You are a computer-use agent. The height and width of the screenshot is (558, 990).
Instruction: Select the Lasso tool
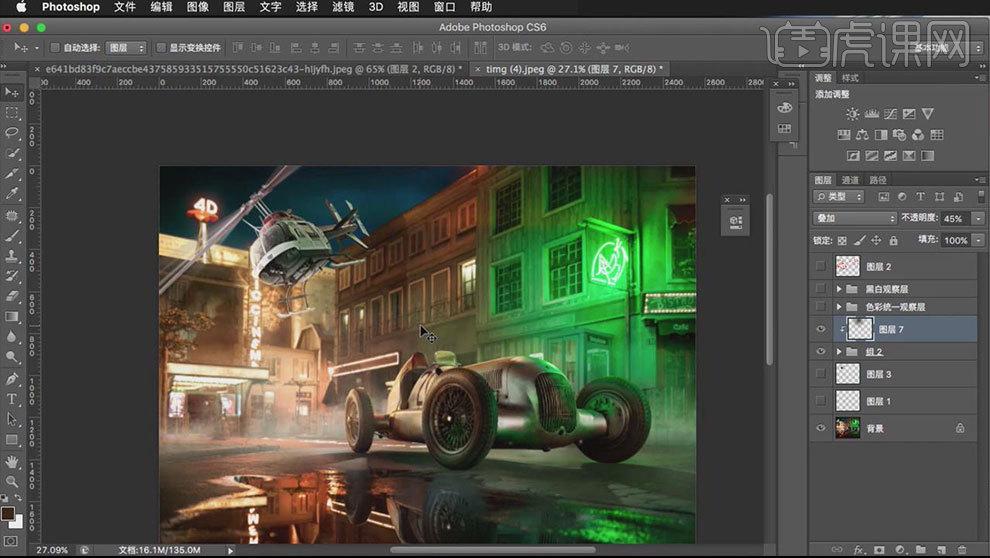(x=11, y=133)
